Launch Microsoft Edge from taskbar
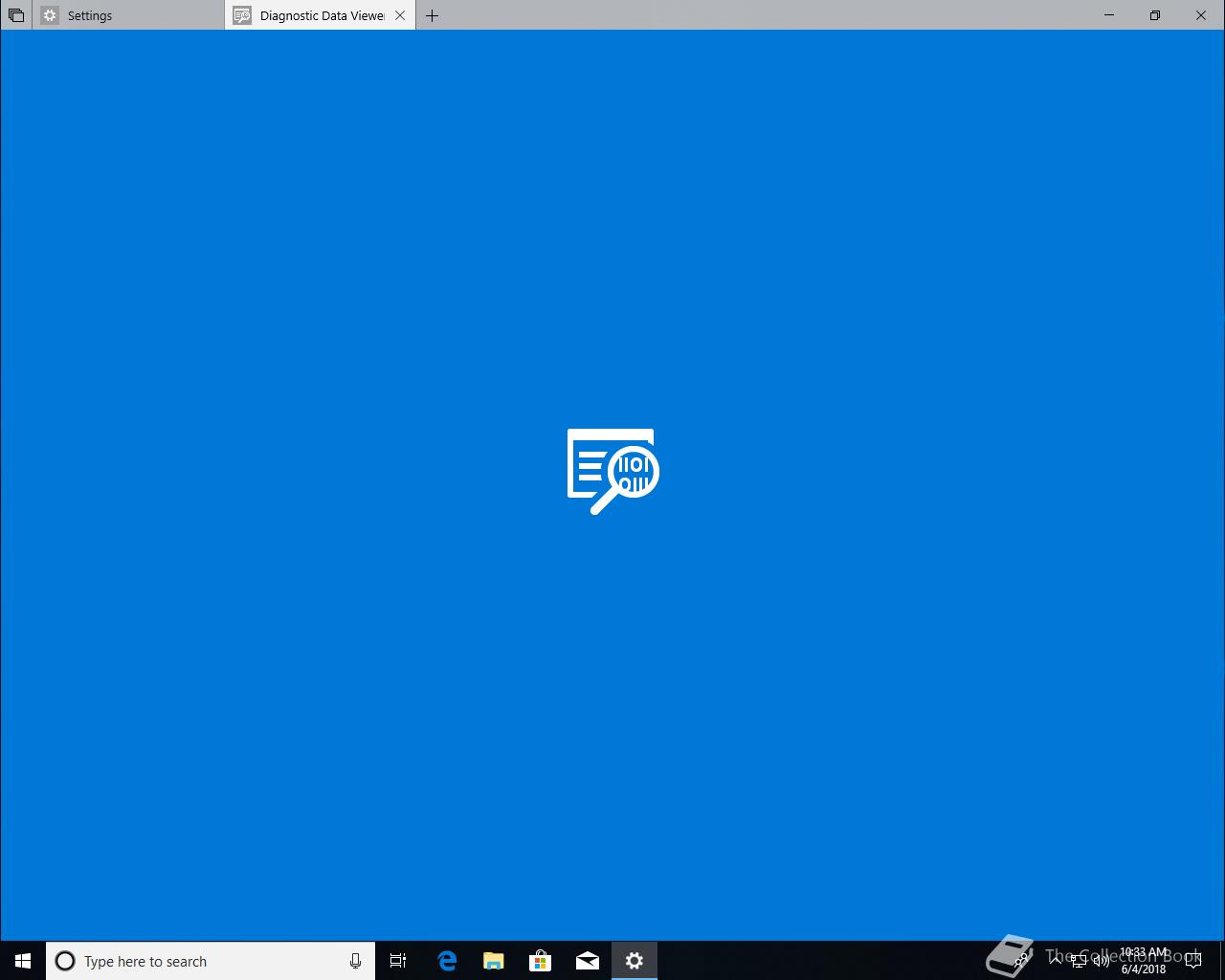 (447, 961)
